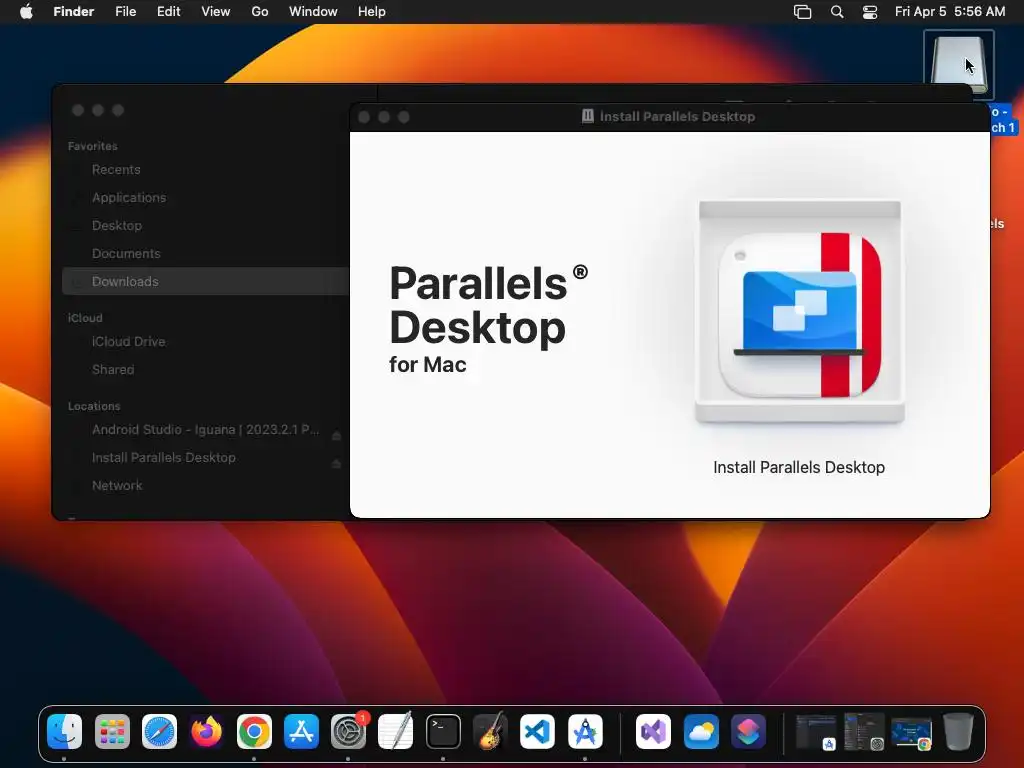The height and width of the screenshot is (768, 1024).
Task: Restore minimized System Settings window thumbnail
Action: (864, 732)
